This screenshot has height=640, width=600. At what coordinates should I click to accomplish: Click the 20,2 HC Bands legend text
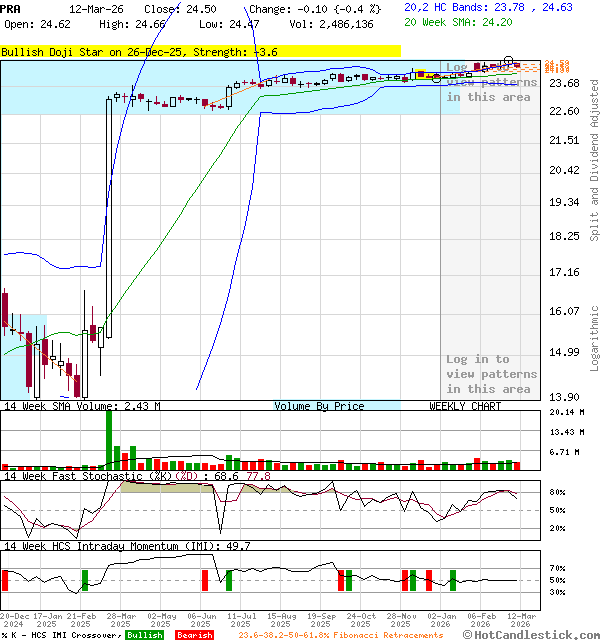[x=488, y=7]
